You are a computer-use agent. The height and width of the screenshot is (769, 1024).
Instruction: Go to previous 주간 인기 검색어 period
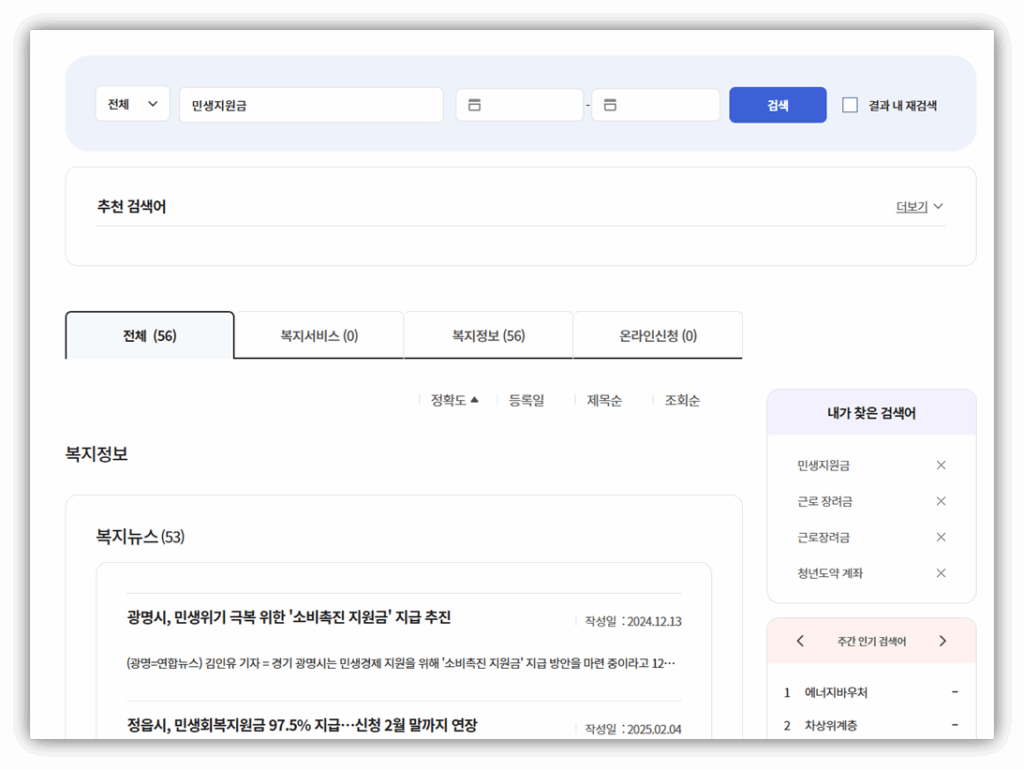pos(801,641)
